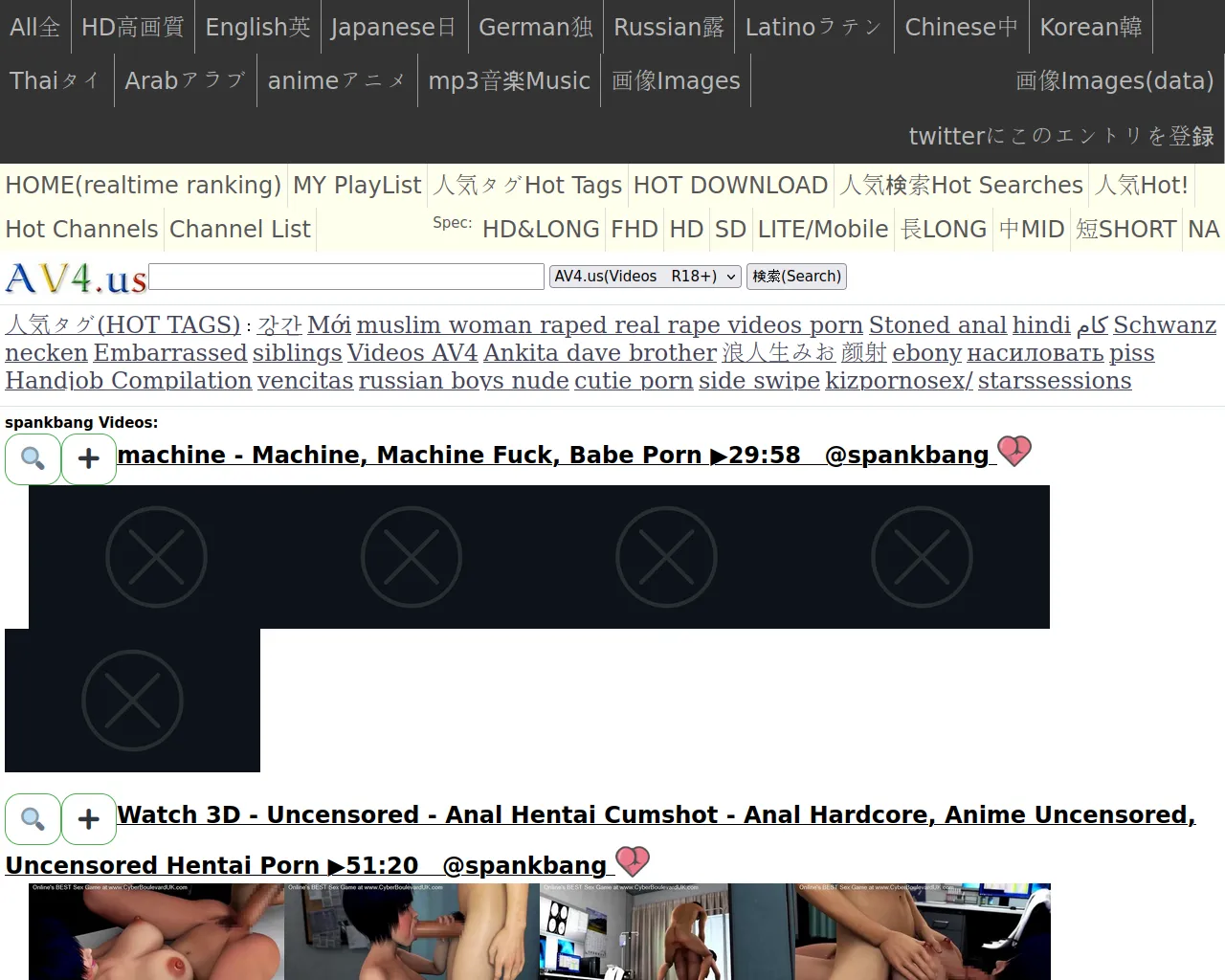The image size is (1225, 980).
Task: Click into the search text field
Action: coord(346,277)
